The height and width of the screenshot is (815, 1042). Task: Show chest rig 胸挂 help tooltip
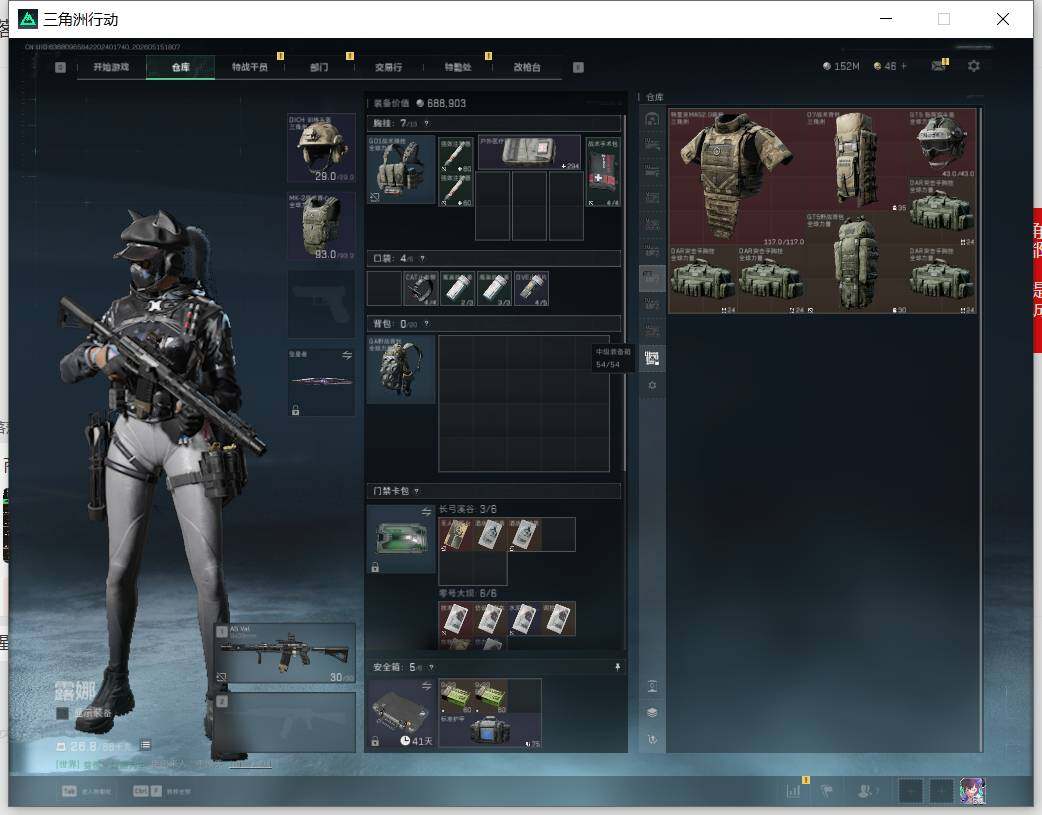click(427, 123)
